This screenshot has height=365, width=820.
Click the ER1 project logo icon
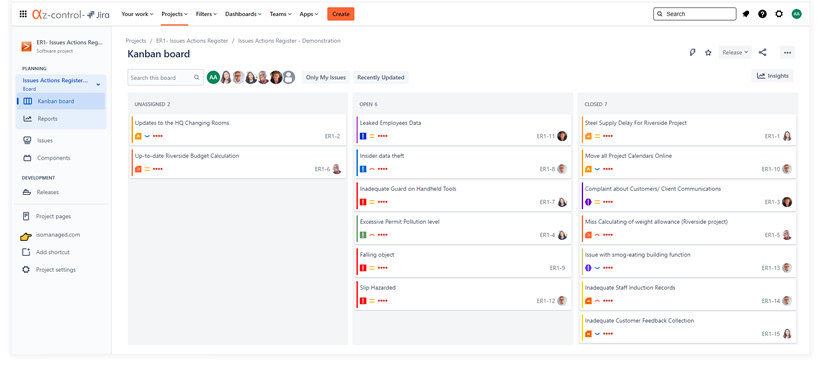click(x=26, y=46)
